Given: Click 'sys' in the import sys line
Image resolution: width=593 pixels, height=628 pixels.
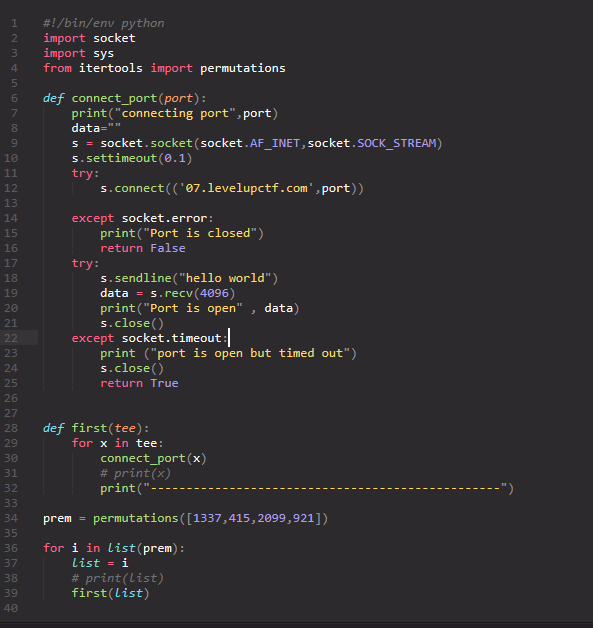Looking at the screenshot, I should (x=103, y=53).
